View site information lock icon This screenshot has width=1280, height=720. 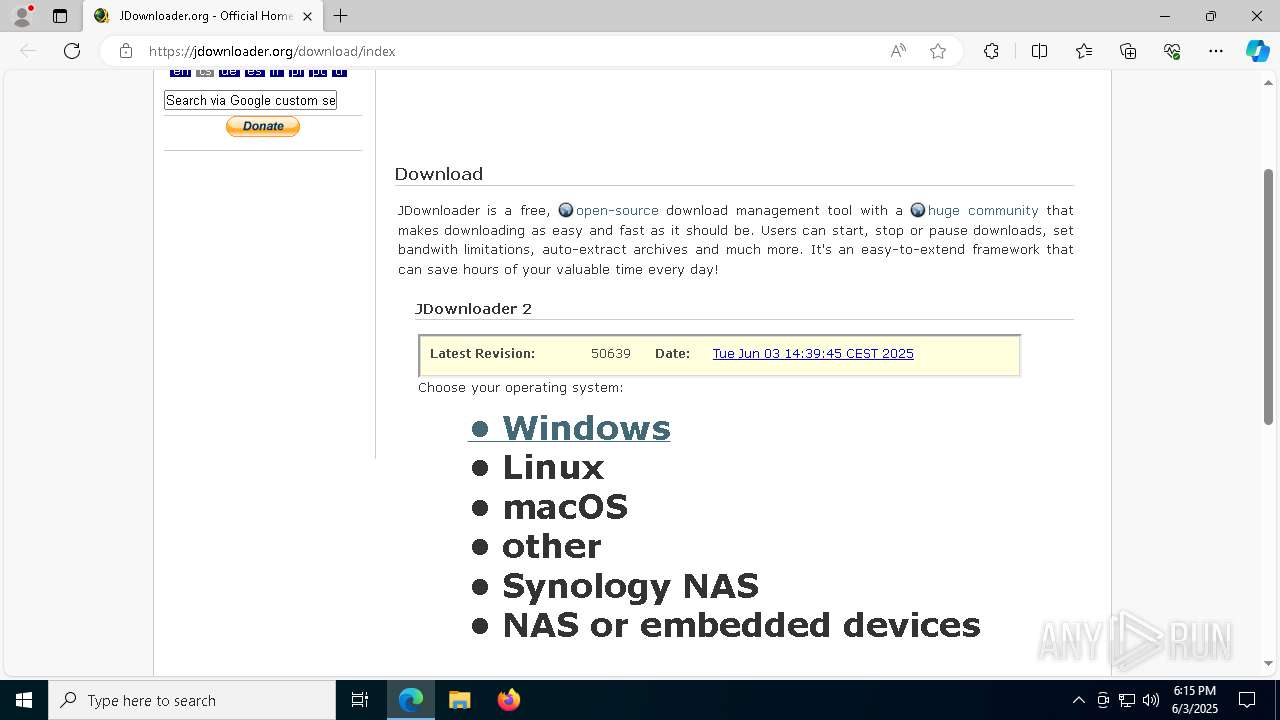125,51
